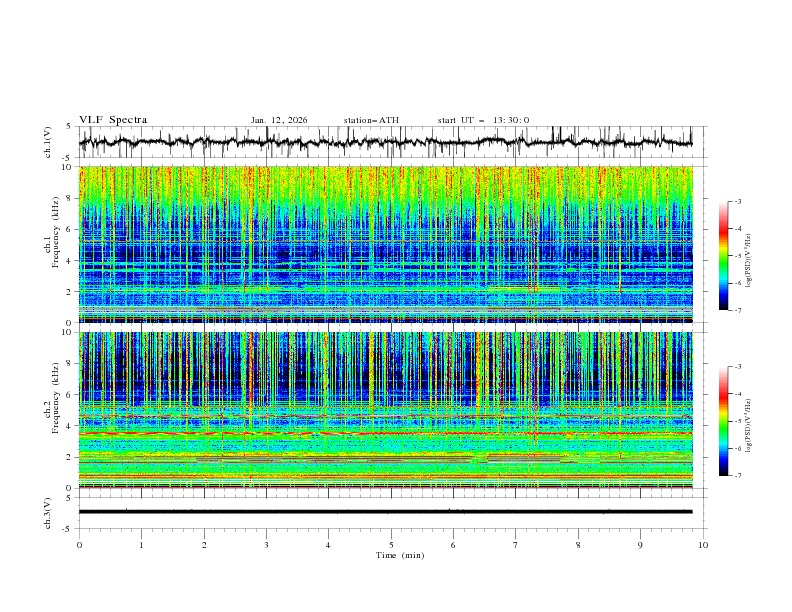
Task: Click the ch.1 log(PSD) colorbar label
Action: (749, 261)
